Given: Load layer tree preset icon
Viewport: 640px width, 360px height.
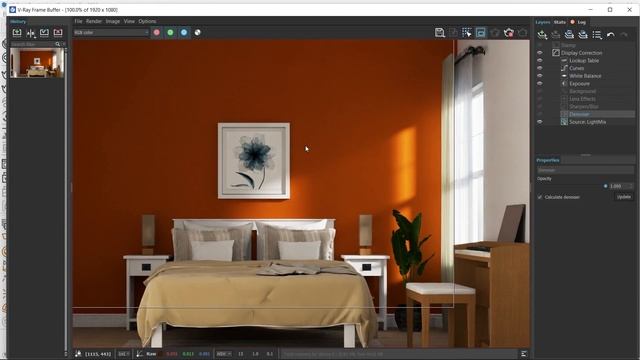Looking at the screenshot, I should [x=583, y=35].
